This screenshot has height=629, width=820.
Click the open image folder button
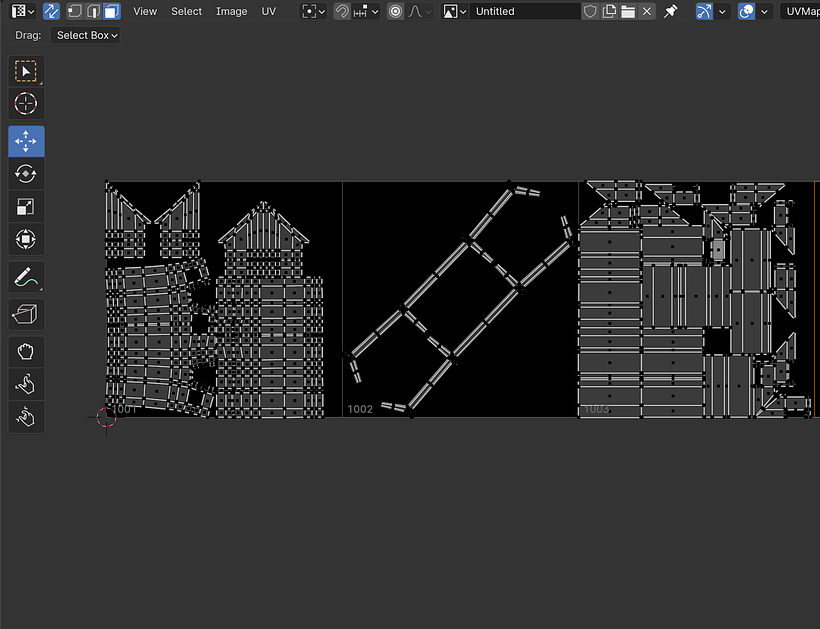click(x=628, y=12)
